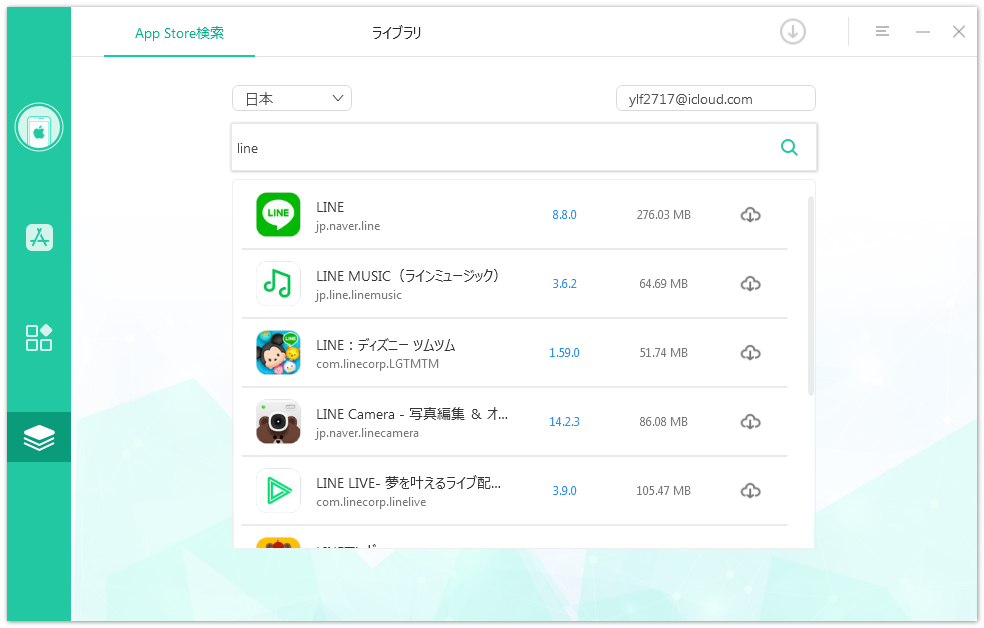Click version 1.59.0 link
The width and height of the screenshot is (984, 628).
[x=564, y=353]
